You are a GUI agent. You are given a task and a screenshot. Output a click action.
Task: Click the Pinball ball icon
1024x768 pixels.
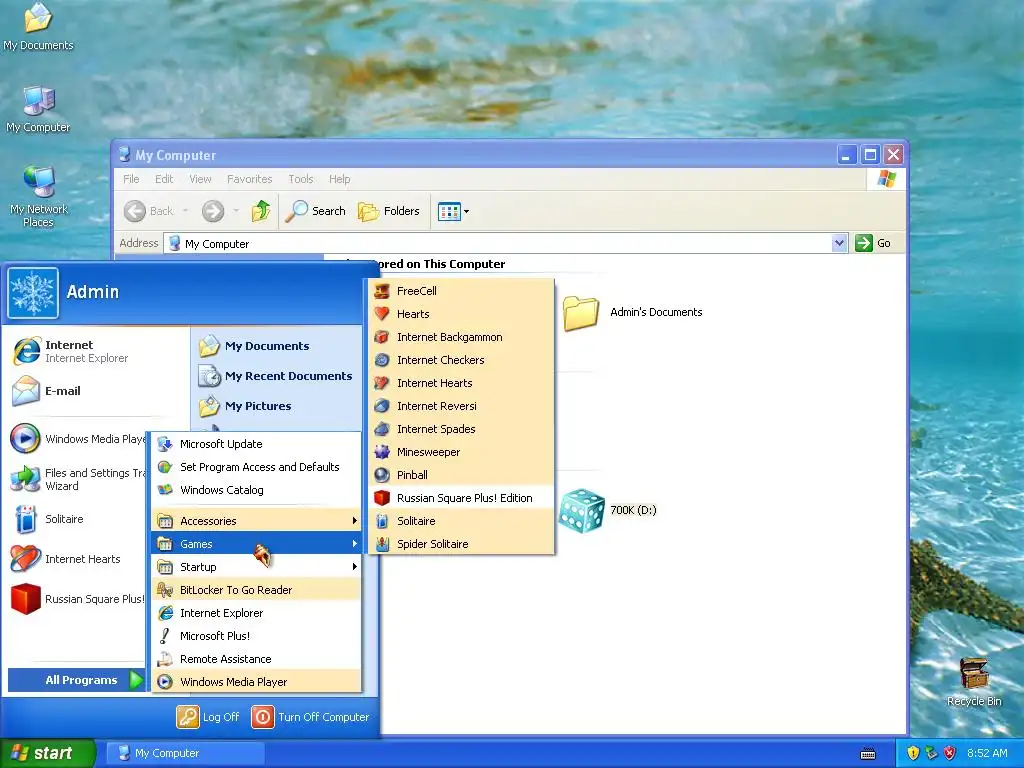(x=382, y=475)
